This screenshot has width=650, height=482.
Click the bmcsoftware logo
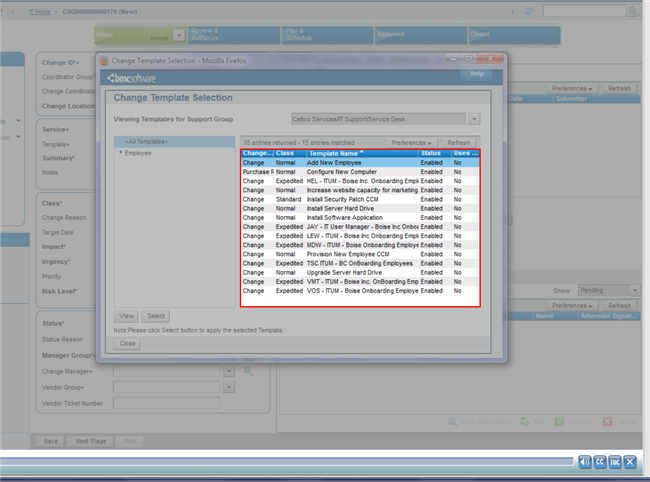point(131,78)
